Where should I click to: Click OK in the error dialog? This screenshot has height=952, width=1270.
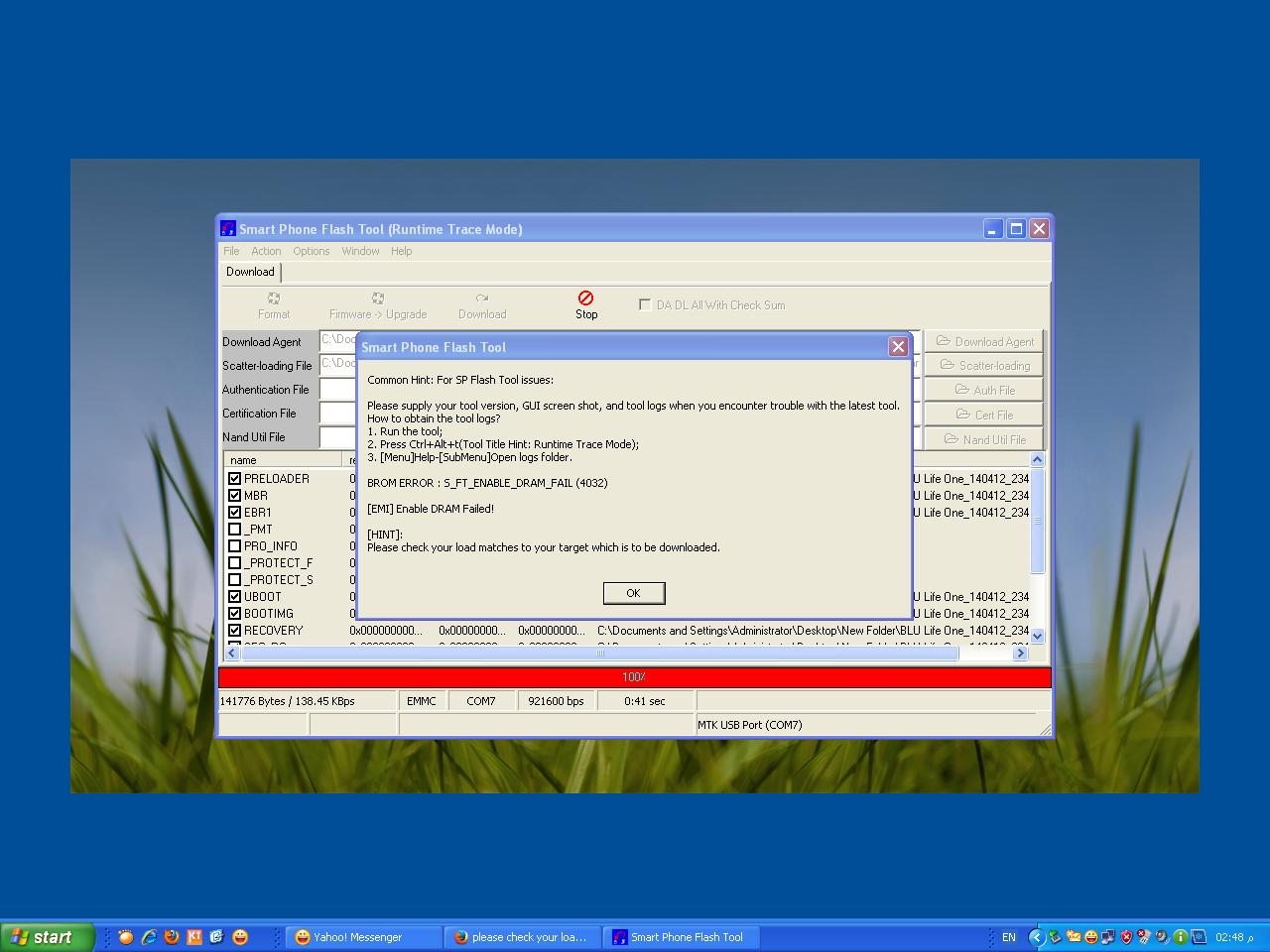(x=633, y=593)
